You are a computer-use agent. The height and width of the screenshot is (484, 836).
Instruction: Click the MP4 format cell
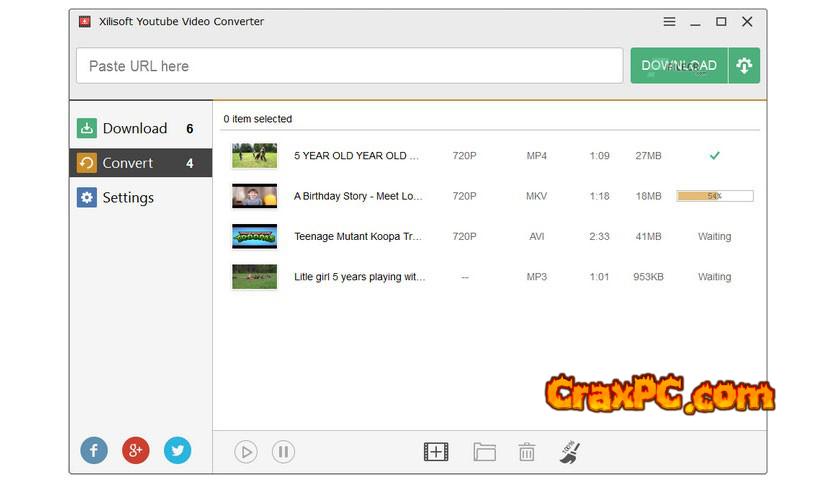(x=536, y=156)
